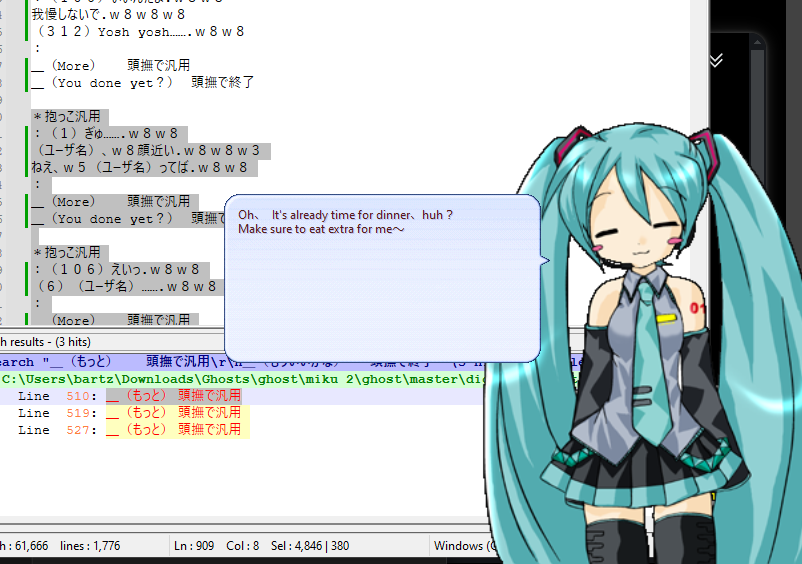Select the Search "__（もっと）" header row in results
This screenshot has width=802, height=564.
point(113,362)
